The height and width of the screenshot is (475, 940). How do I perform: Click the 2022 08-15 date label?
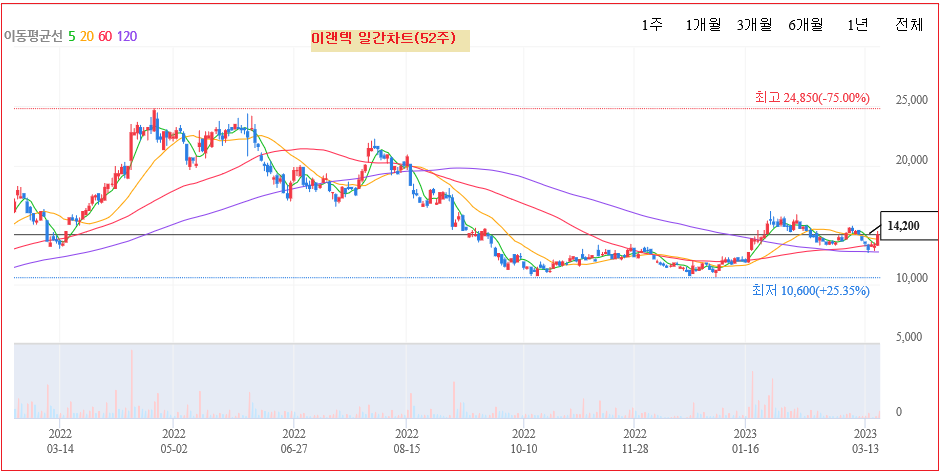[x=407, y=440]
